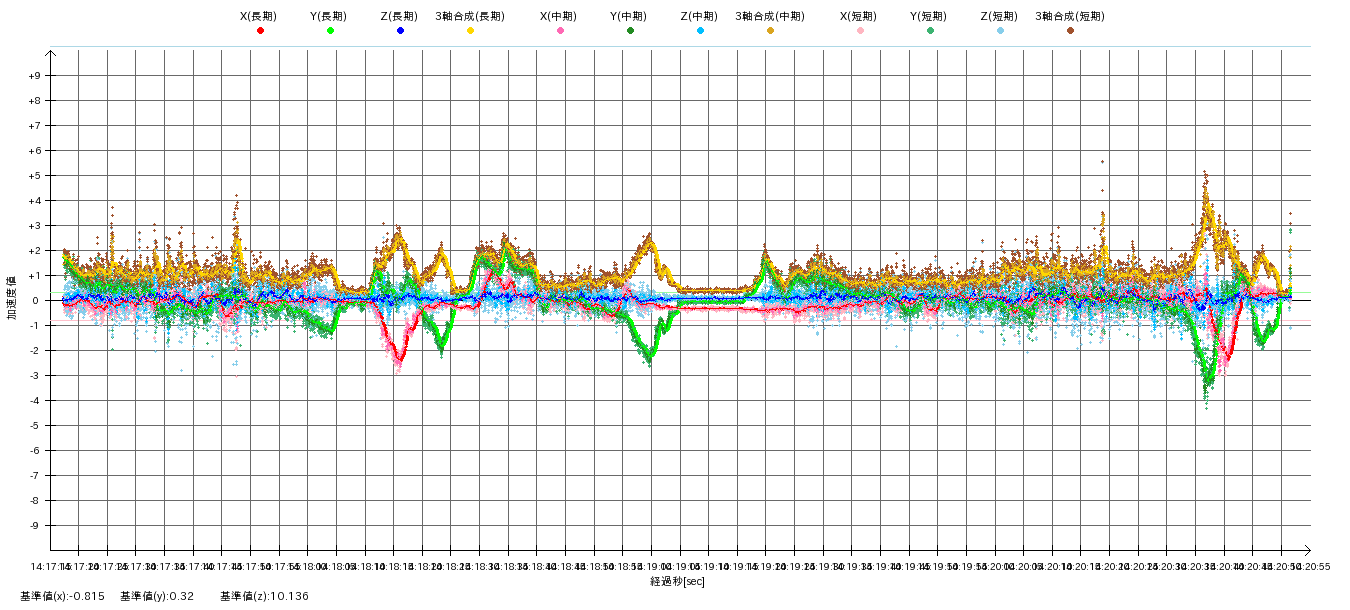The height and width of the screenshot is (610, 1350).
Task: Click the pink X(中期) legend dot
Action: 560,31
